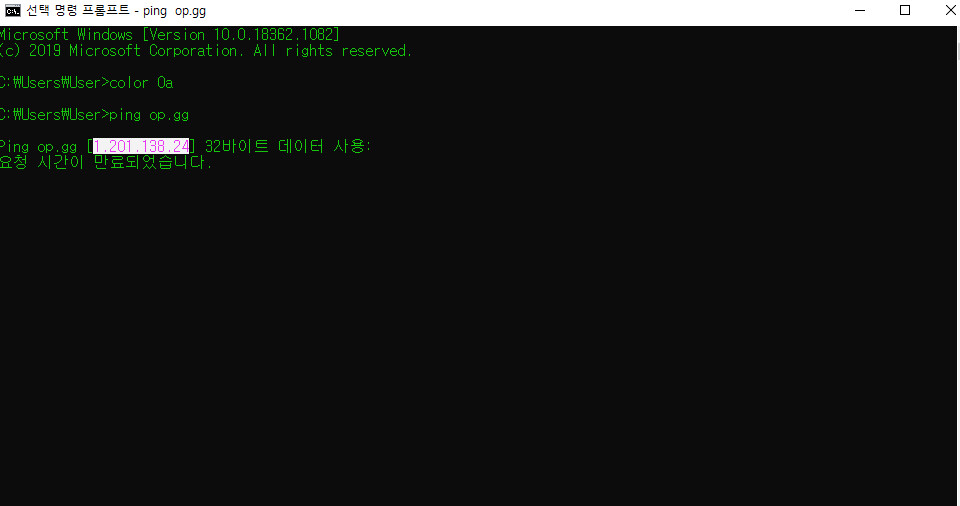Screen dimensions: 960x506
Task: Click the '선택 명령 프롬프트' title label
Action: [78, 11]
